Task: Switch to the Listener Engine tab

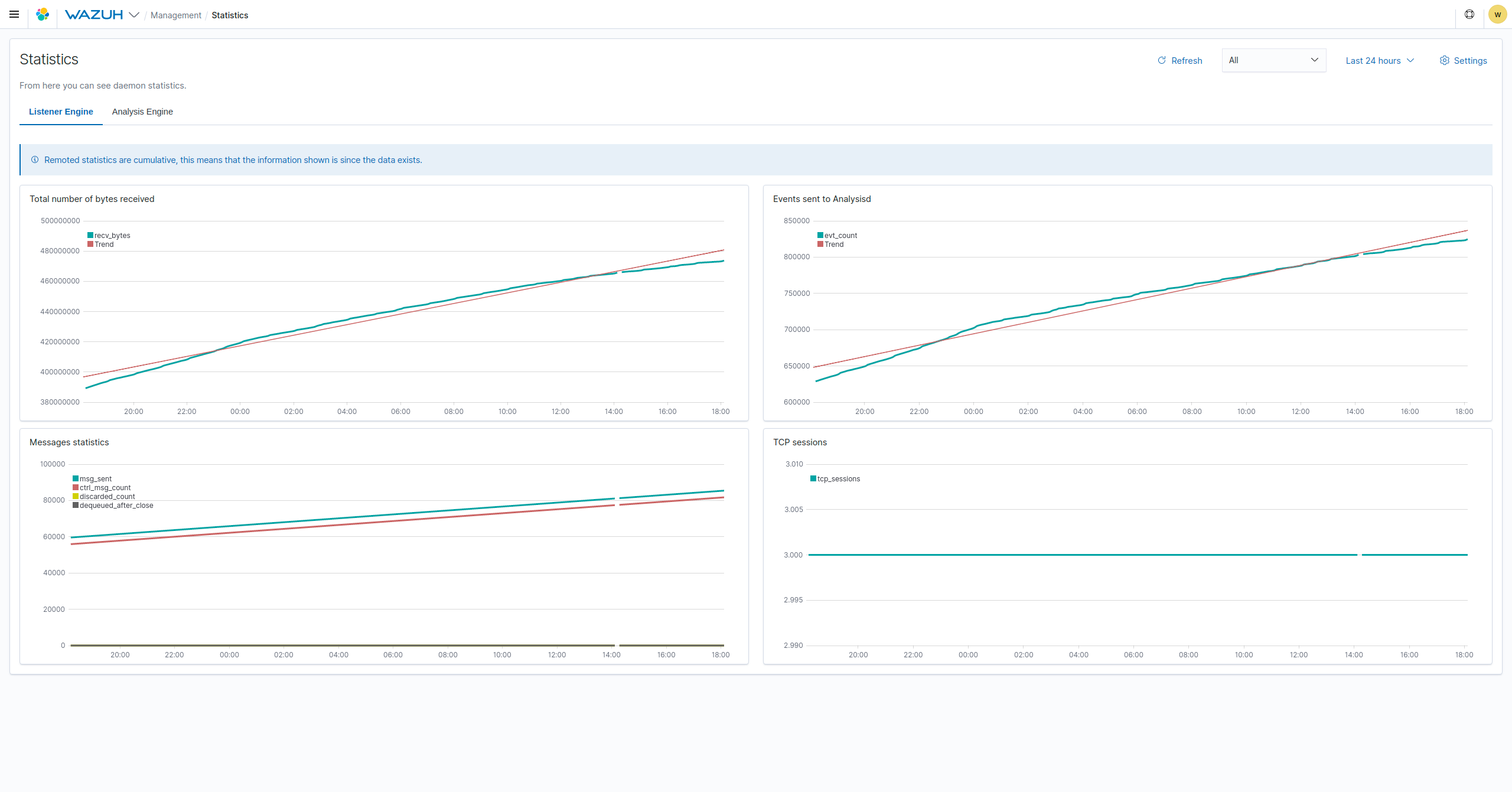Action: click(x=61, y=112)
